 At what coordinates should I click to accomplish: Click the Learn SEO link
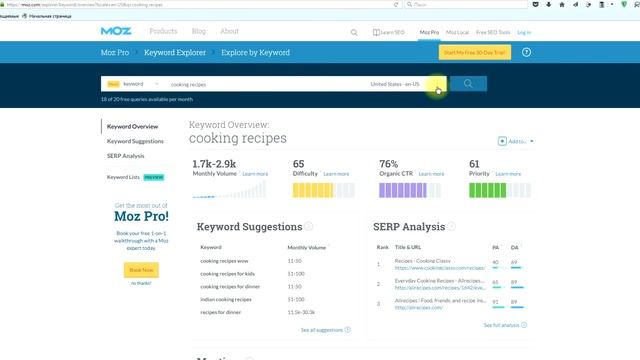(x=393, y=32)
